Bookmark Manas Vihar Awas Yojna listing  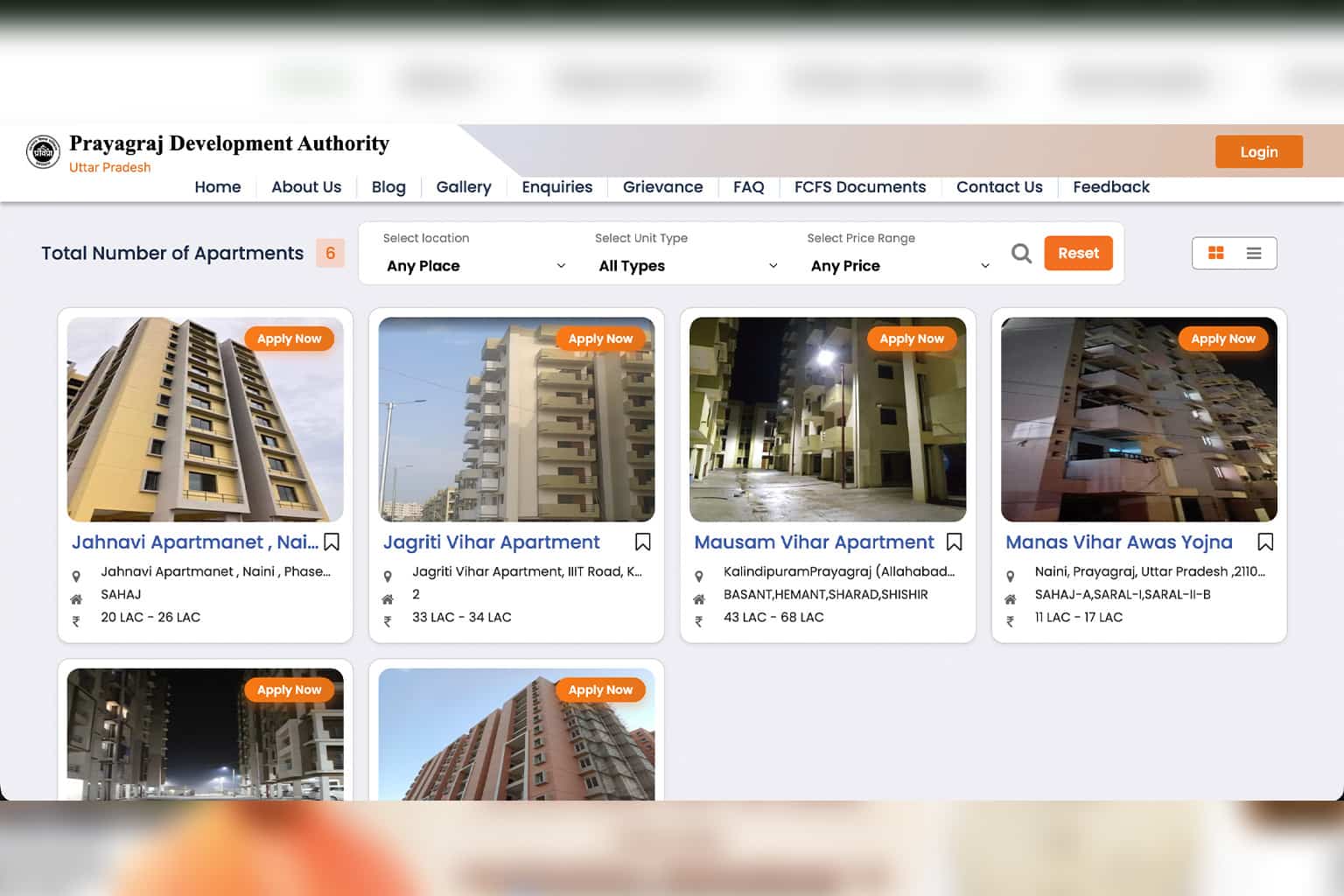tap(1265, 542)
